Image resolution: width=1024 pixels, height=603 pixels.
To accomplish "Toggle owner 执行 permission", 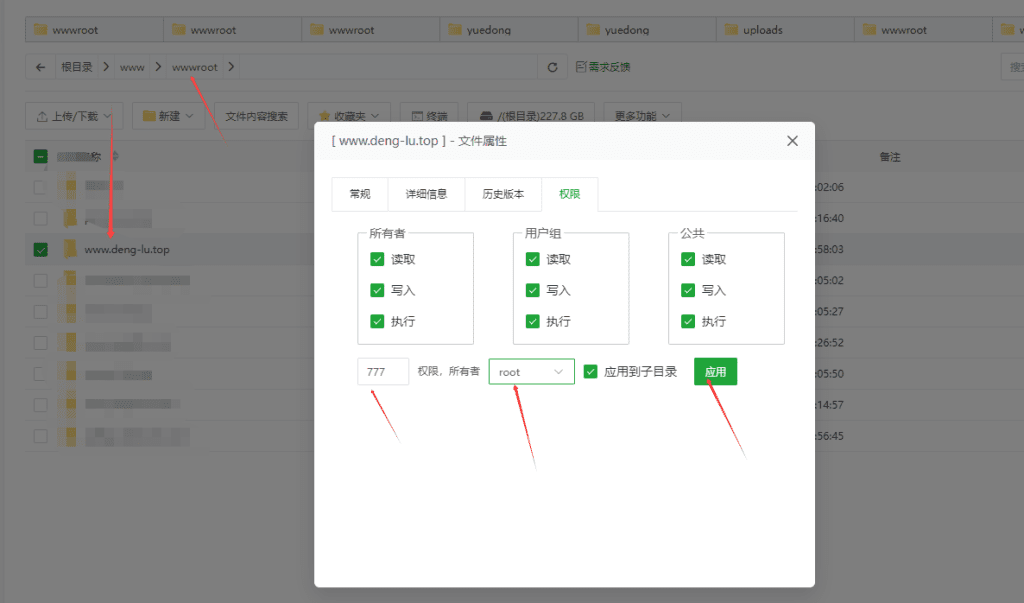I will click(x=377, y=321).
